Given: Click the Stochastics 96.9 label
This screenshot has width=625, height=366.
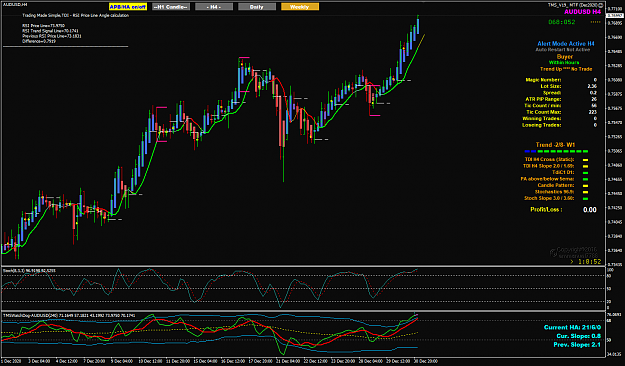Looking at the screenshot, I should [x=554, y=191].
